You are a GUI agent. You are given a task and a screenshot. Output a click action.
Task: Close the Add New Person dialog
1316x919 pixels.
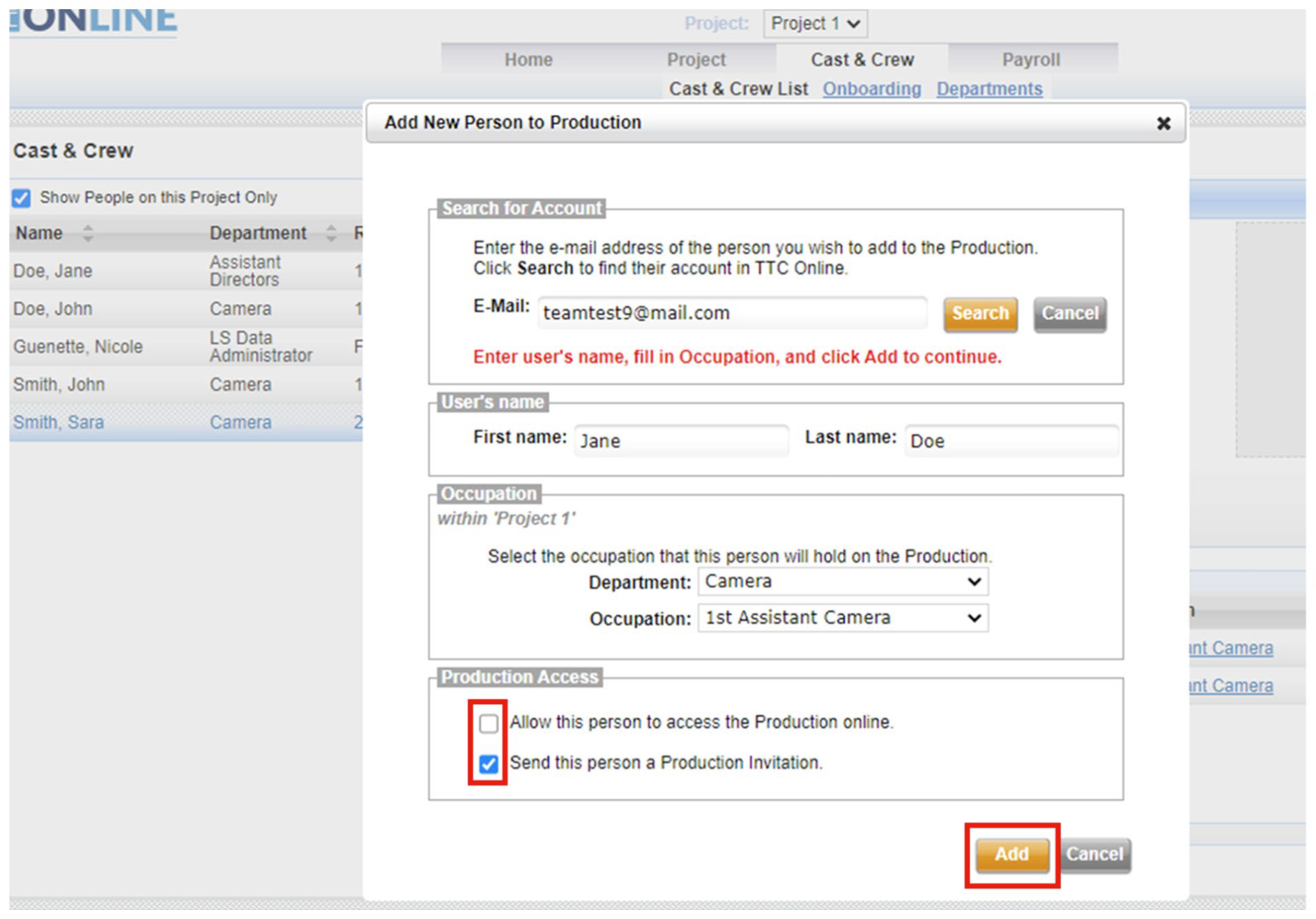(x=1163, y=123)
